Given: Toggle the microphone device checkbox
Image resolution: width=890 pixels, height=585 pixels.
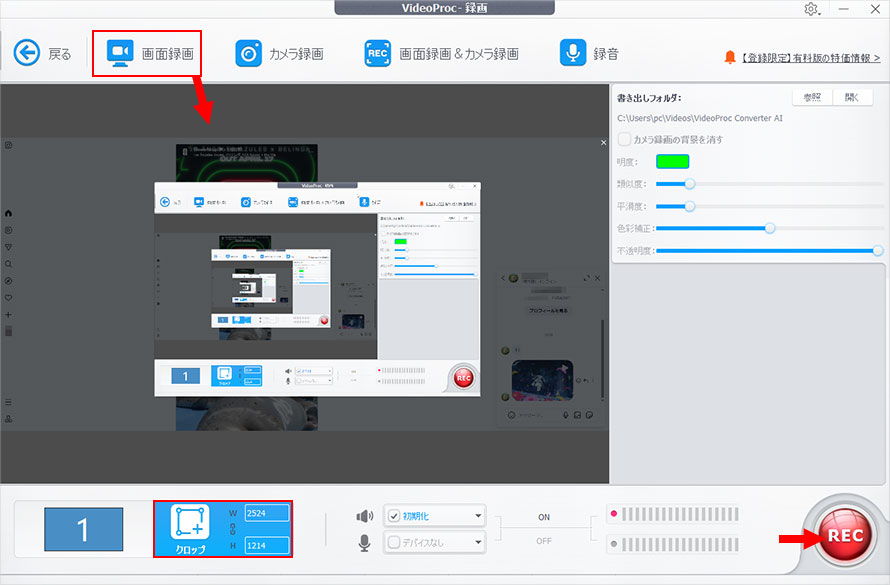Looking at the screenshot, I should (x=392, y=543).
